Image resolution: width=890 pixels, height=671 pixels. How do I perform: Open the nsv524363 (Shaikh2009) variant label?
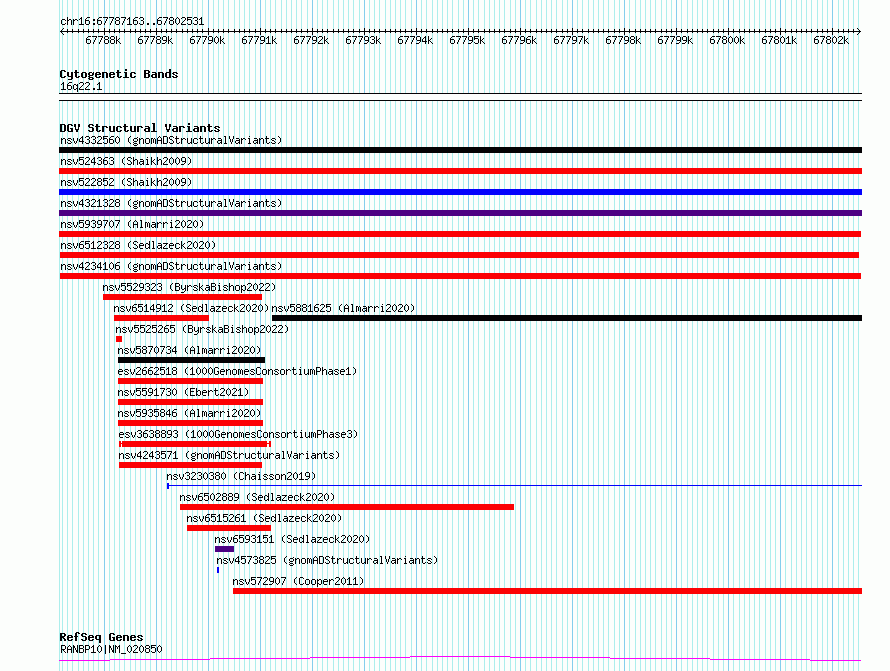(x=126, y=161)
